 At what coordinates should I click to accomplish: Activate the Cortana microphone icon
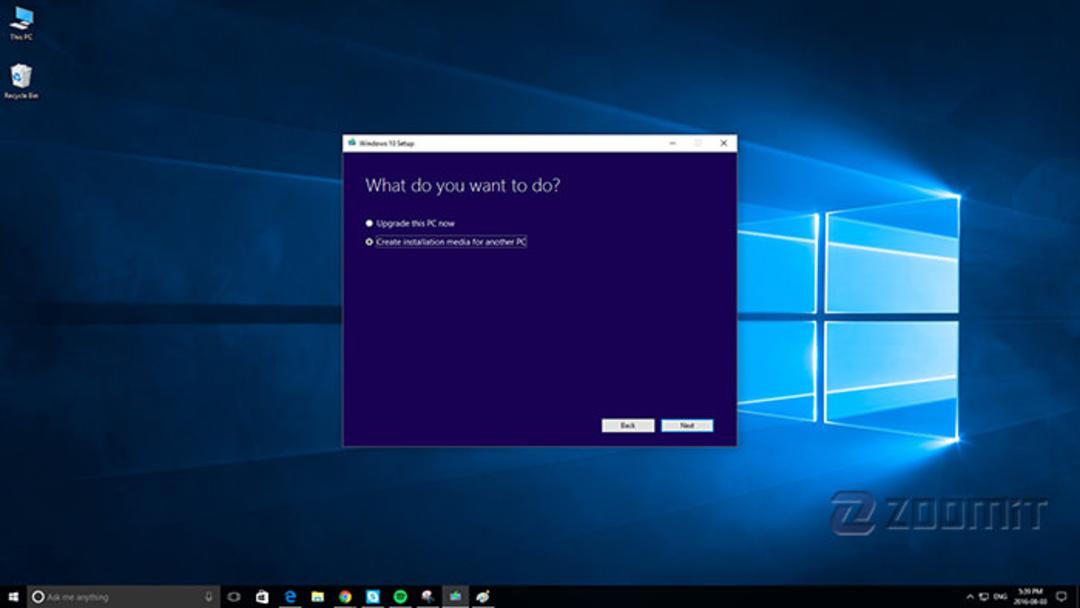[209, 596]
